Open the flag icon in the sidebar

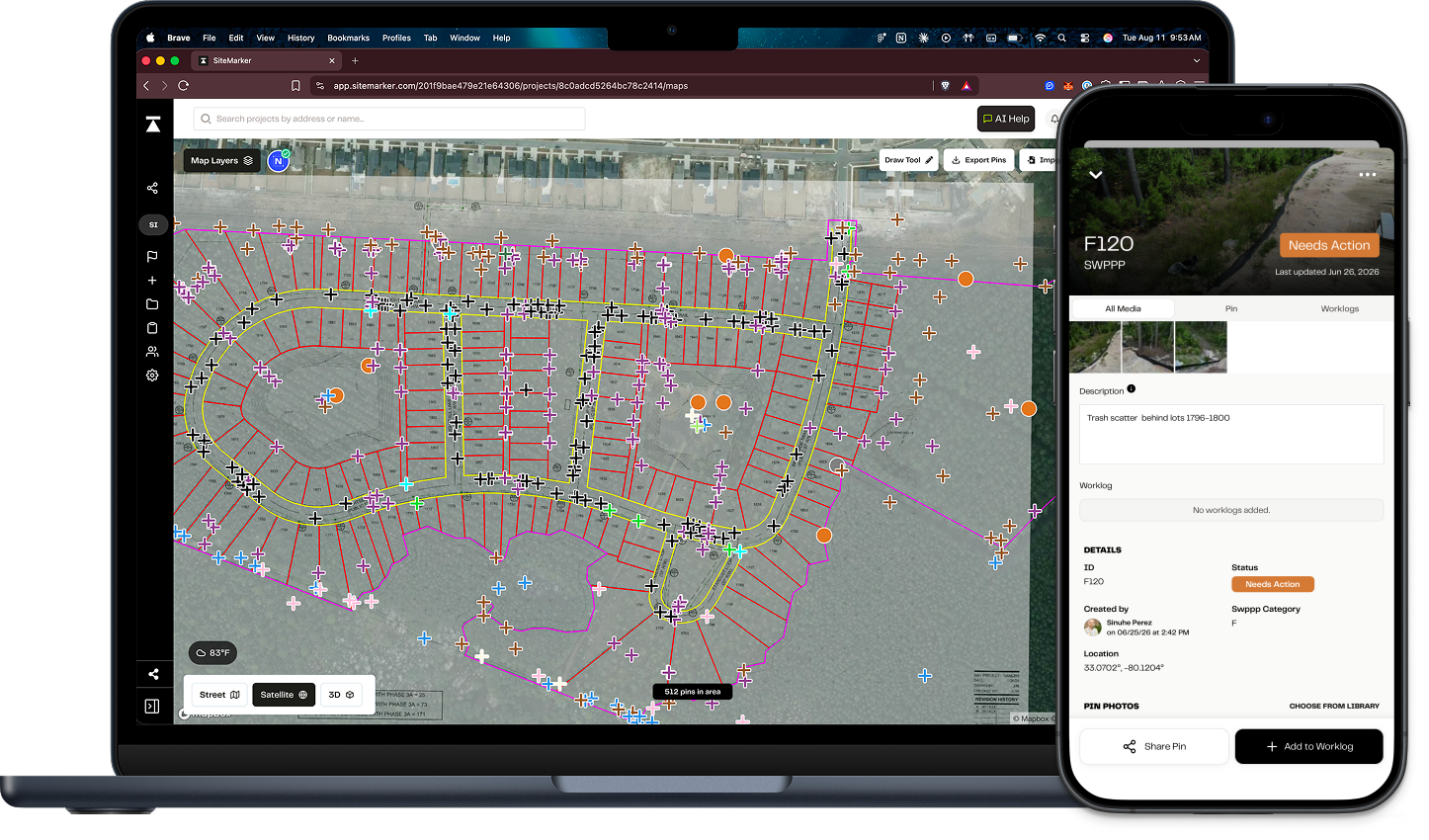point(152,257)
